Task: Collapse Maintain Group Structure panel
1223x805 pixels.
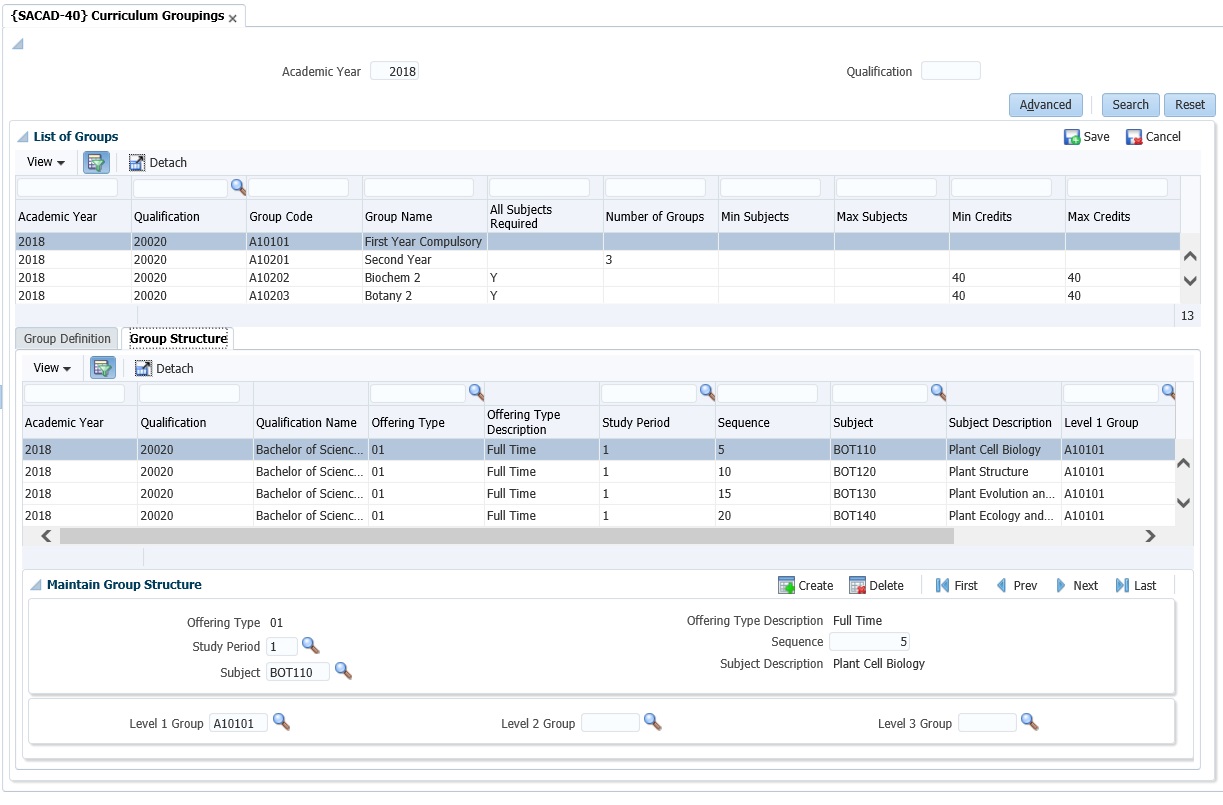Action: [36, 585]
